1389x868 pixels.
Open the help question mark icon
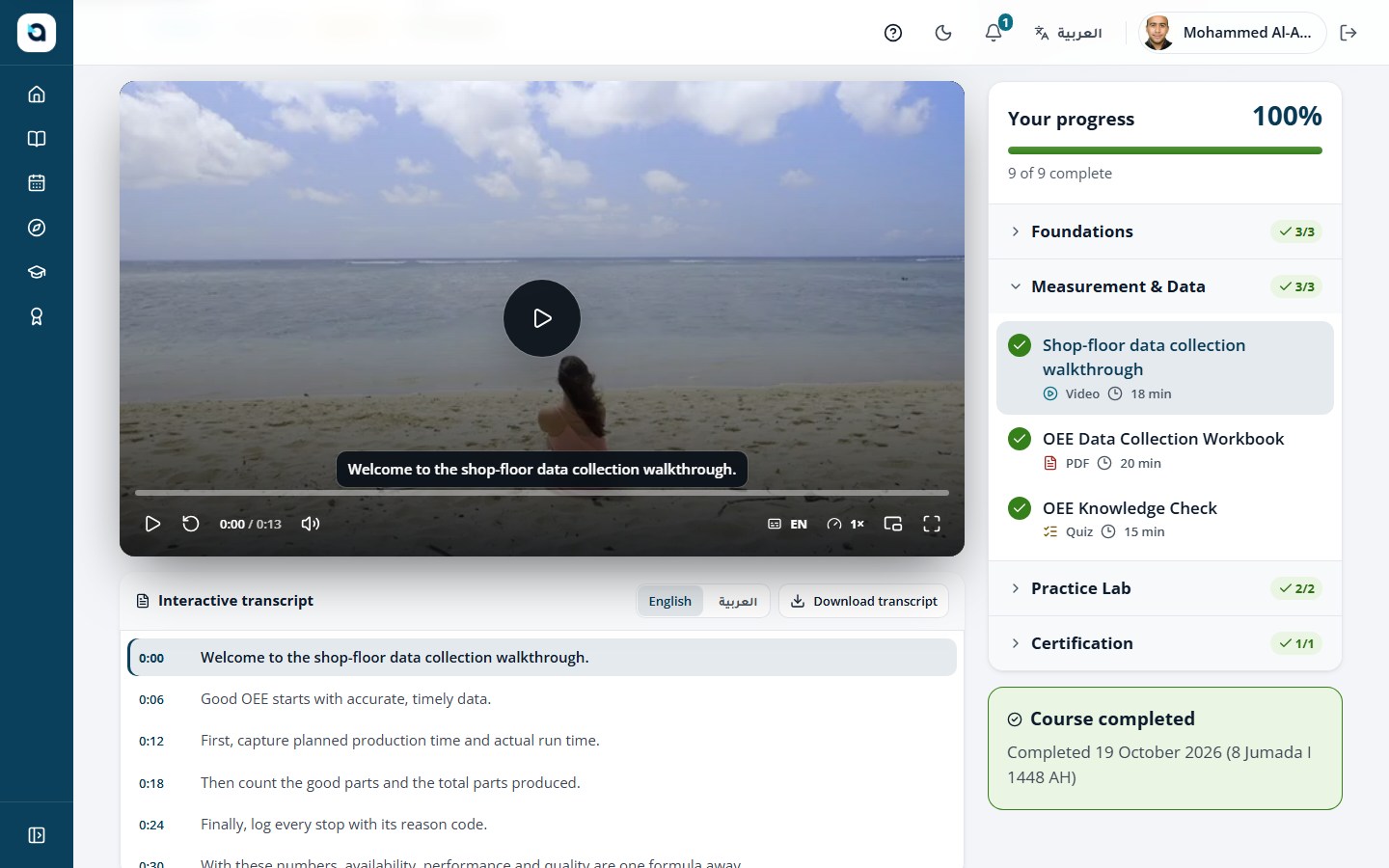893,33
